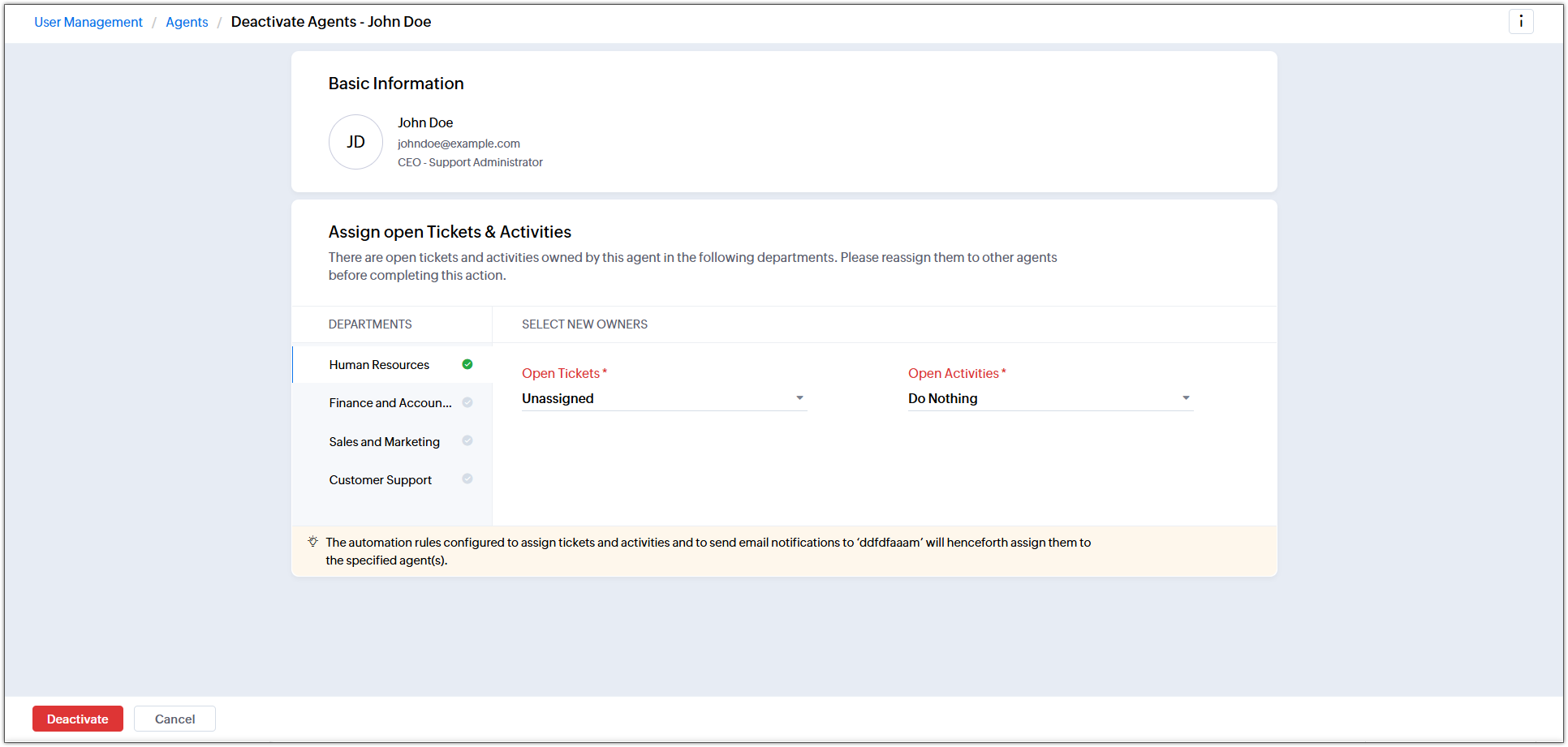This screenshot has height=747, width=1568.
Task: Open the info icon at top right
Action: pos(1521,22)
